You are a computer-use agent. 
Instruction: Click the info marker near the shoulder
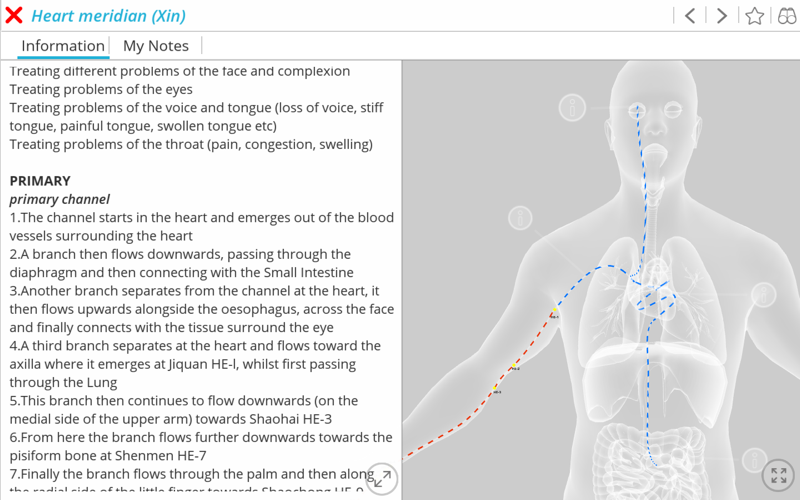coord(520,218)
